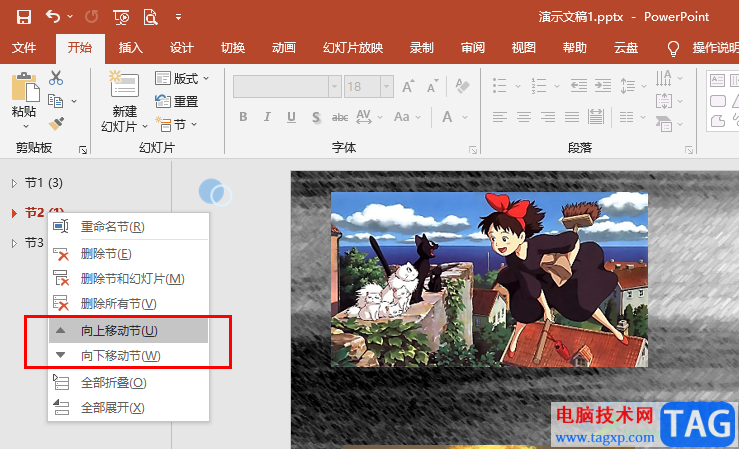Click the Bullets list icon
This screenshot has width=739, height=449.
click(500, 86)
